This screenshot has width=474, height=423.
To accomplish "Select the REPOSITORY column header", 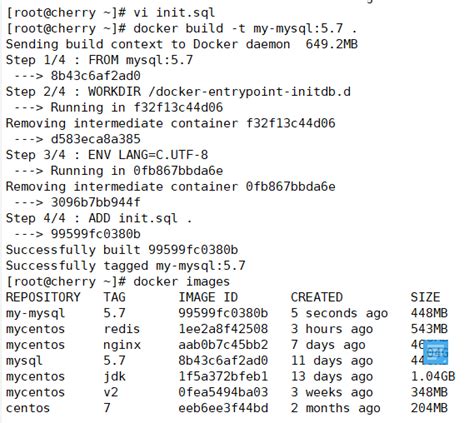I will (x=43, y=297).
